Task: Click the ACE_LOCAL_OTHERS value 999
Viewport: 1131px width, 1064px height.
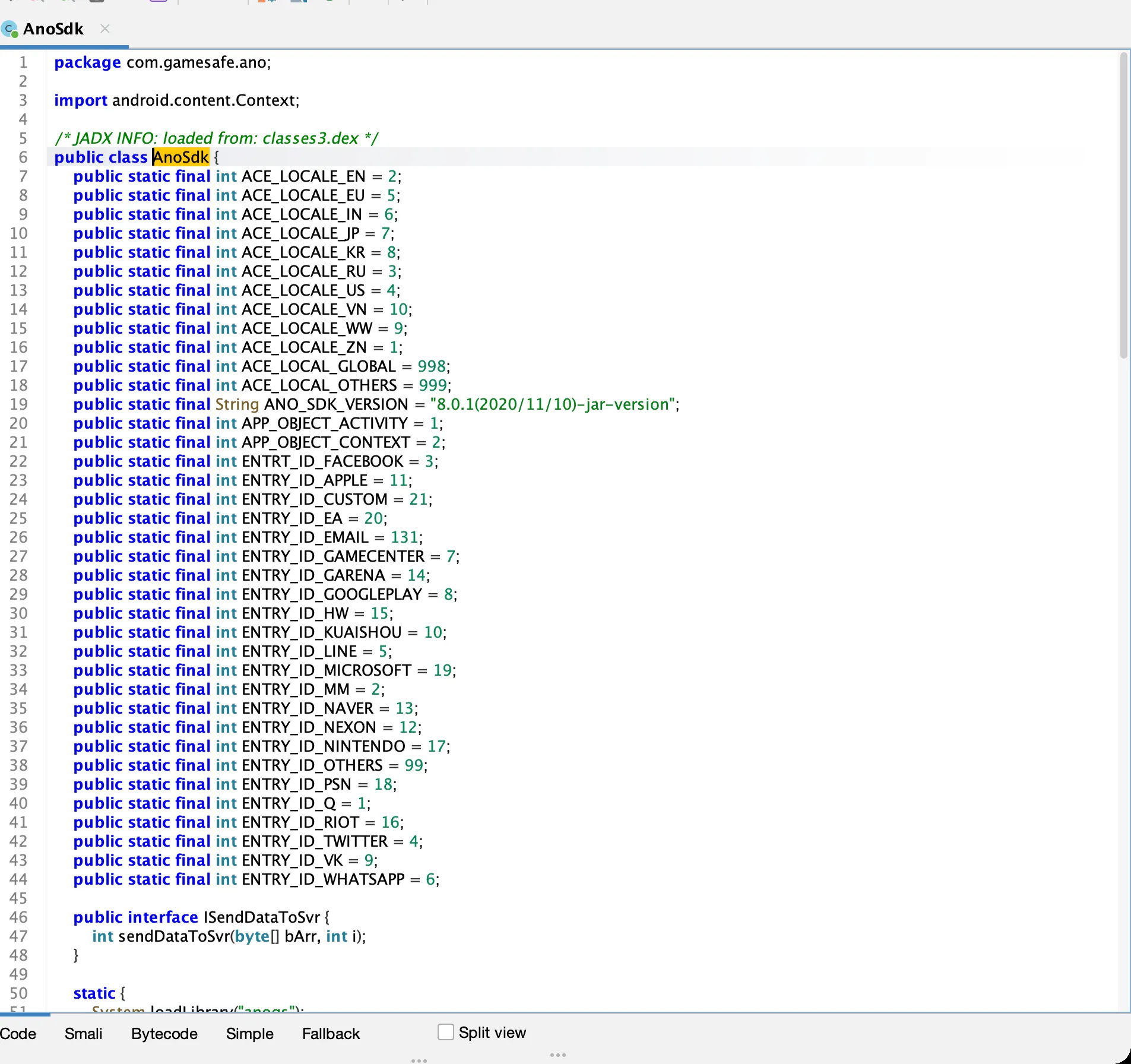Action: [432, 385]
